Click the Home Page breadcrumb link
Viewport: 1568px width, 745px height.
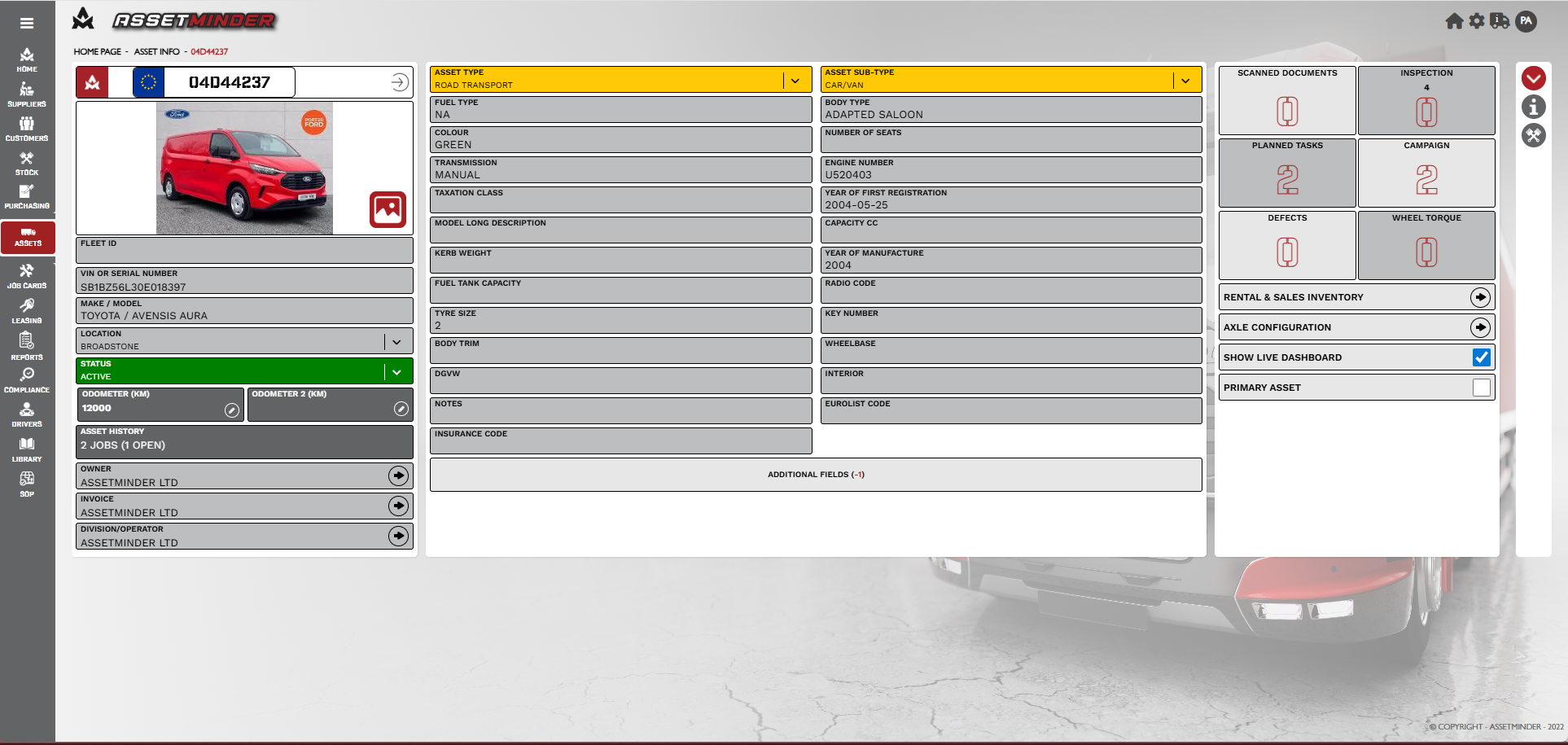pyautogui.click(x=97, y=51)
